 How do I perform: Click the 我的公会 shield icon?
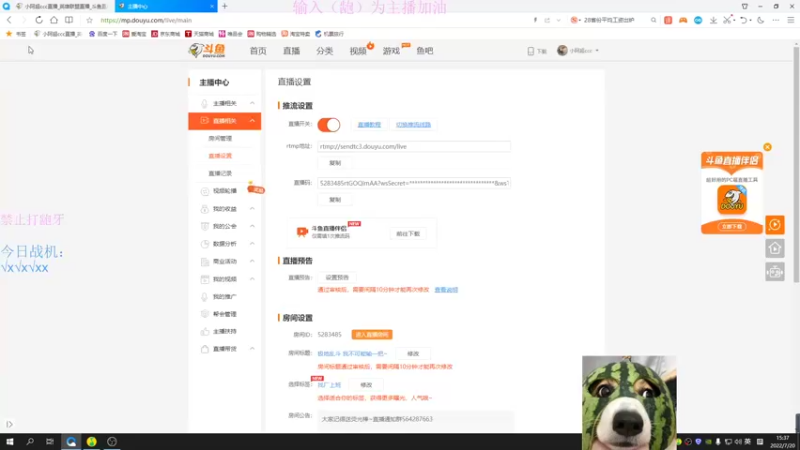205,227
